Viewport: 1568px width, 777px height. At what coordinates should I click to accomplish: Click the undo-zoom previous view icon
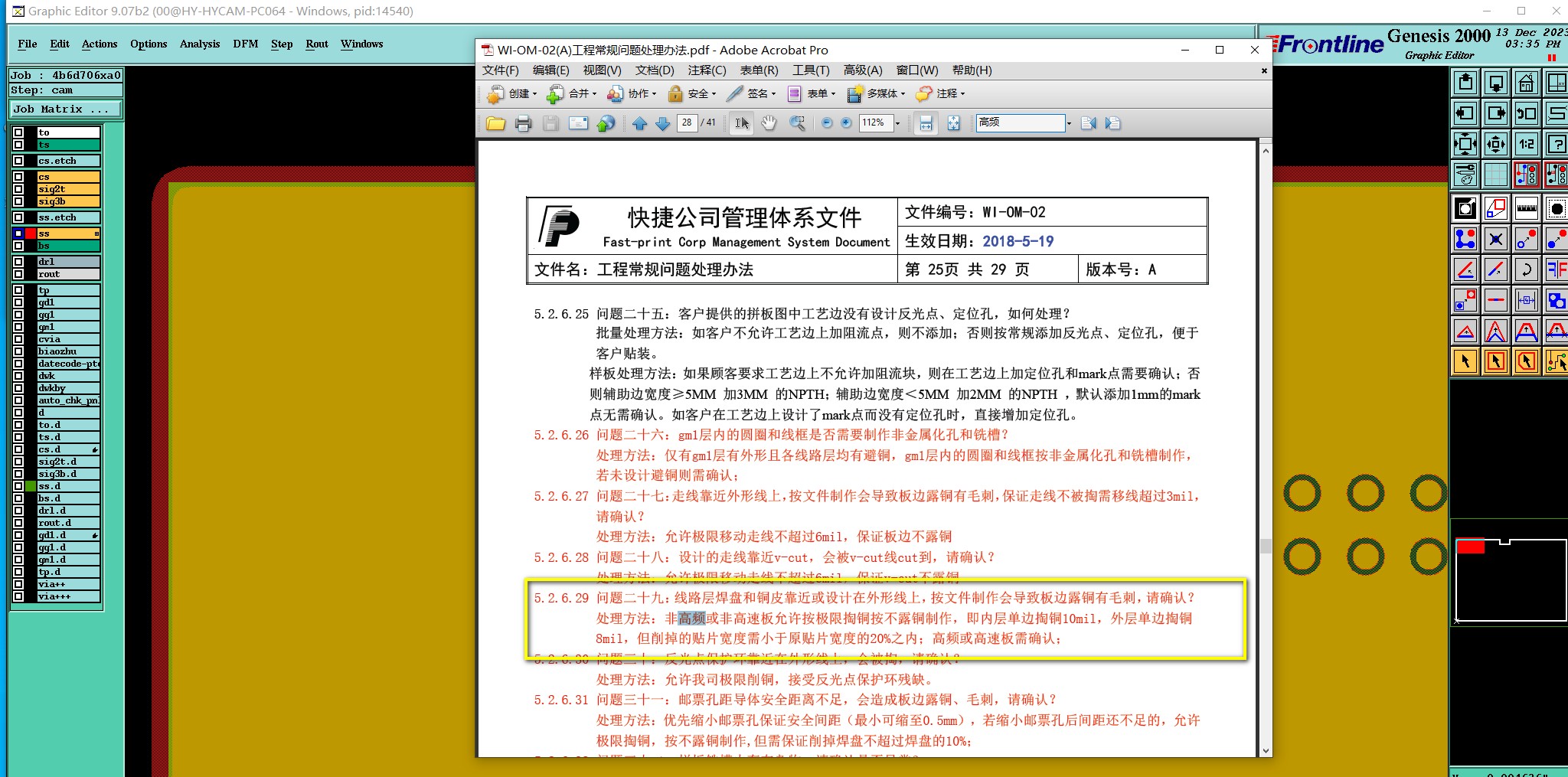pyautogui.click(x=1526, y=113)
